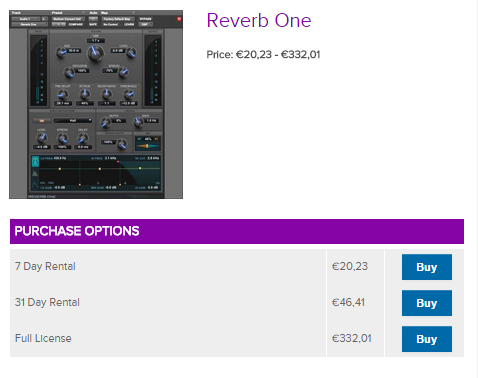
Task: Open the Factory Default Map dropdown
Action: (117, 19)
